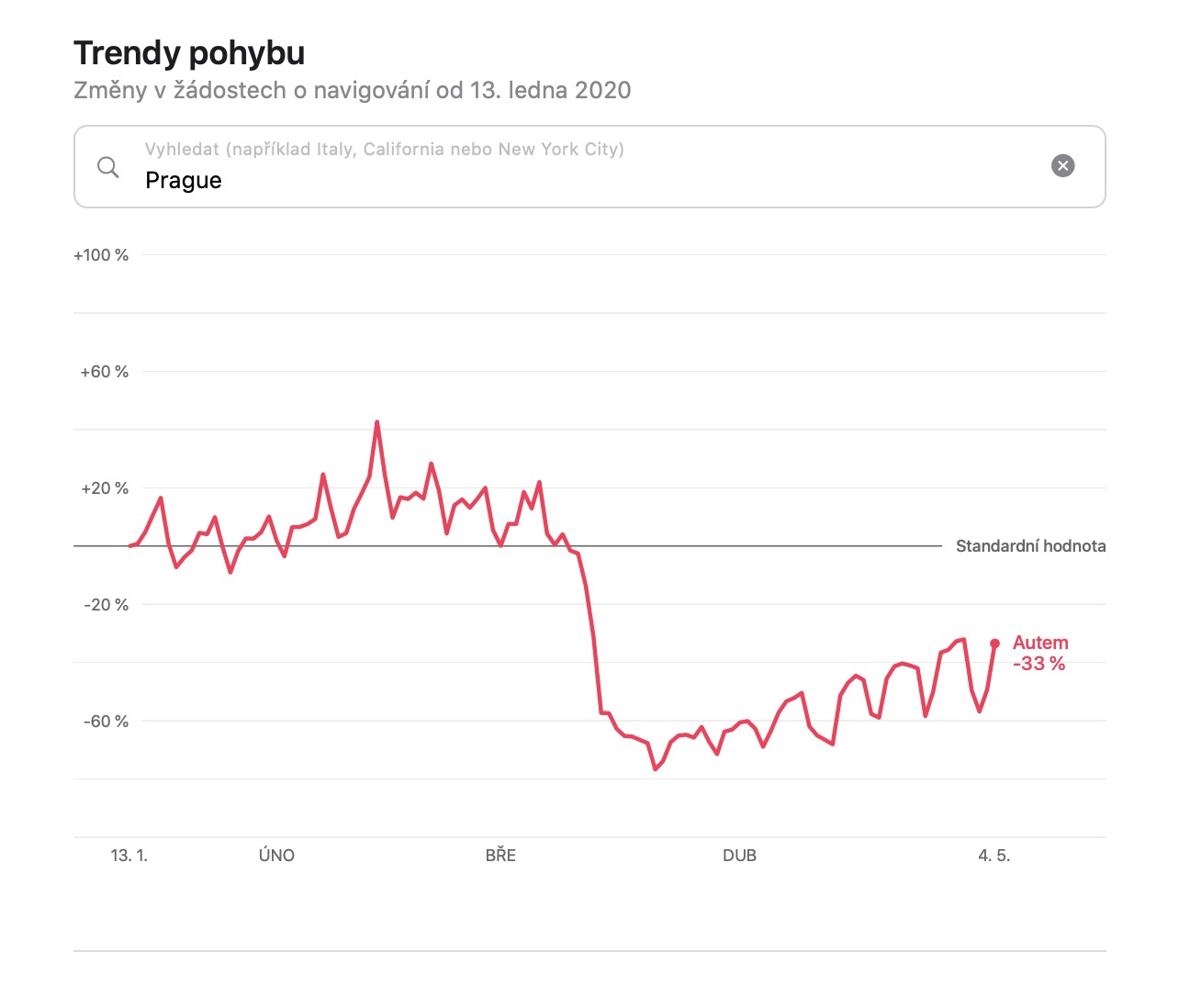Select the ÚNO month marker

tap(276, 856)
